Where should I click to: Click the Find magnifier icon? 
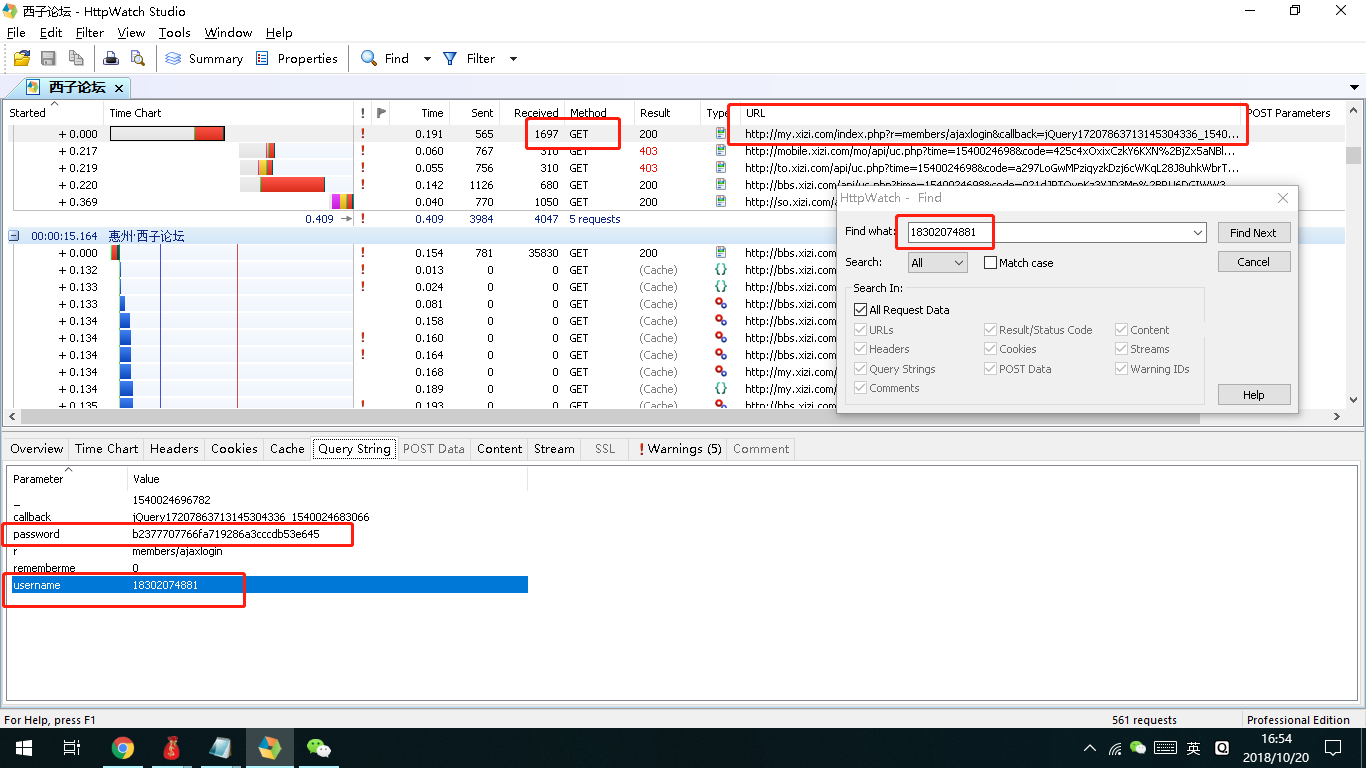369,59
